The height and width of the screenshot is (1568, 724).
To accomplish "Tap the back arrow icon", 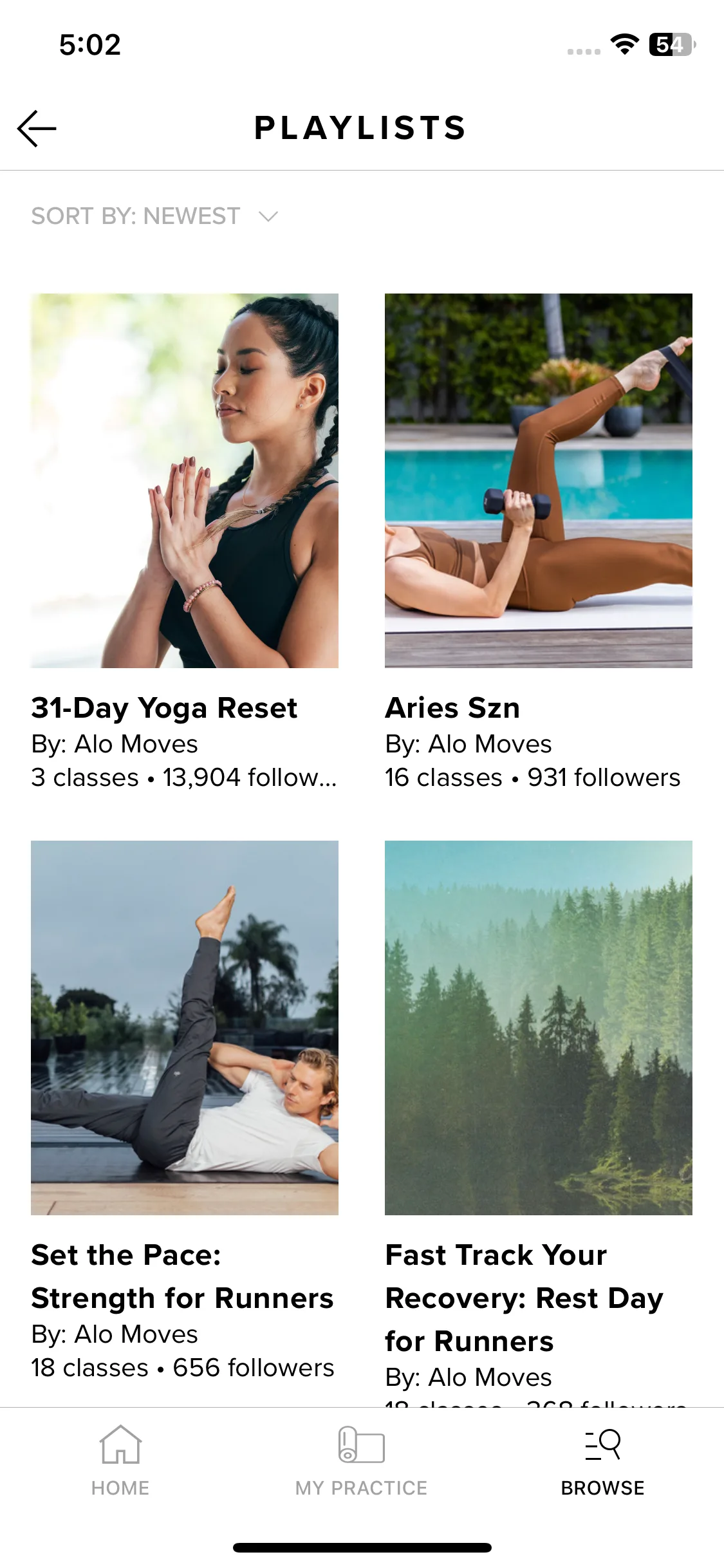I will point(37,128).
